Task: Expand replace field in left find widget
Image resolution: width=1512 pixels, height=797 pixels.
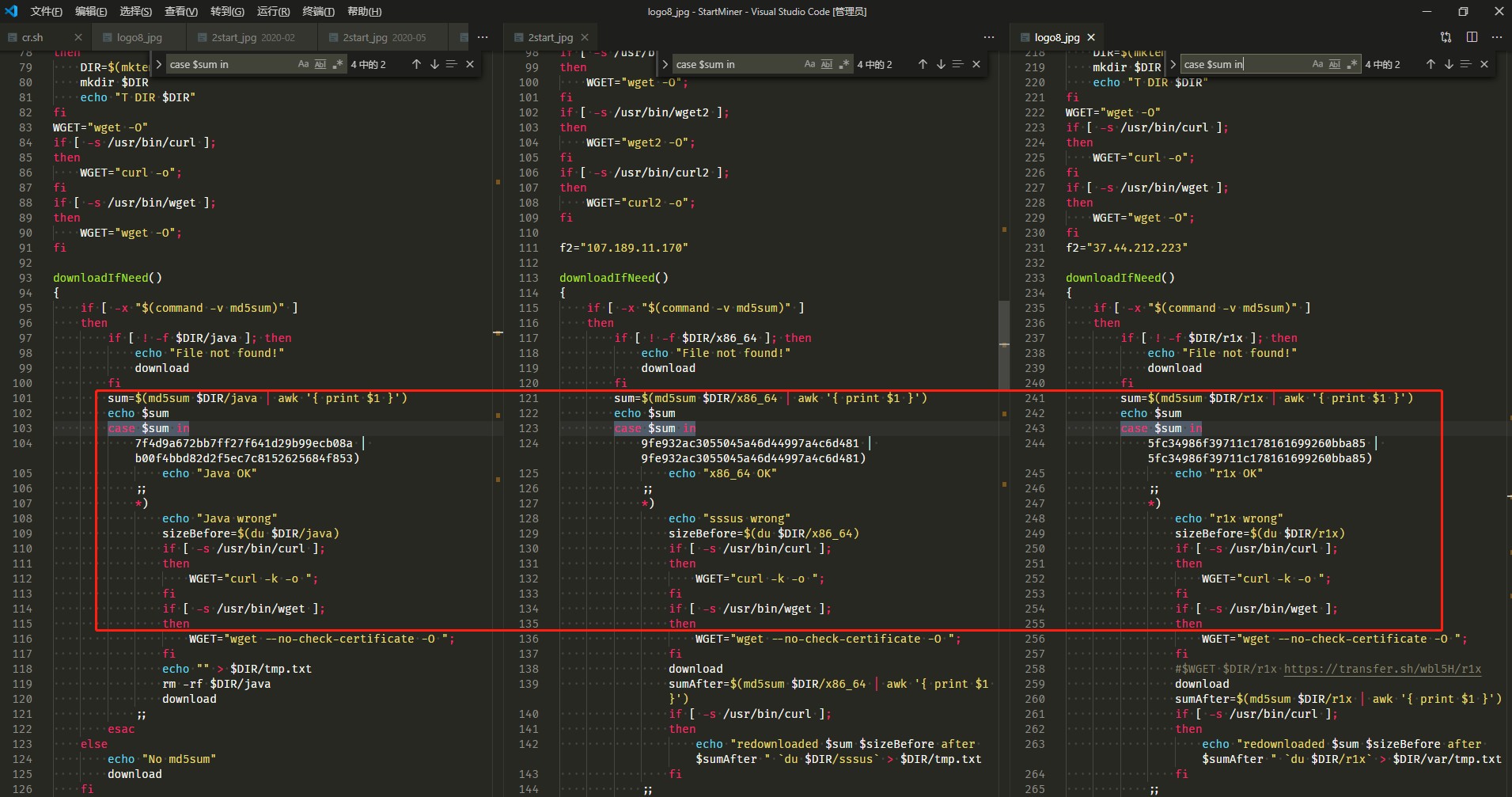Action: [x=159, y=64]
